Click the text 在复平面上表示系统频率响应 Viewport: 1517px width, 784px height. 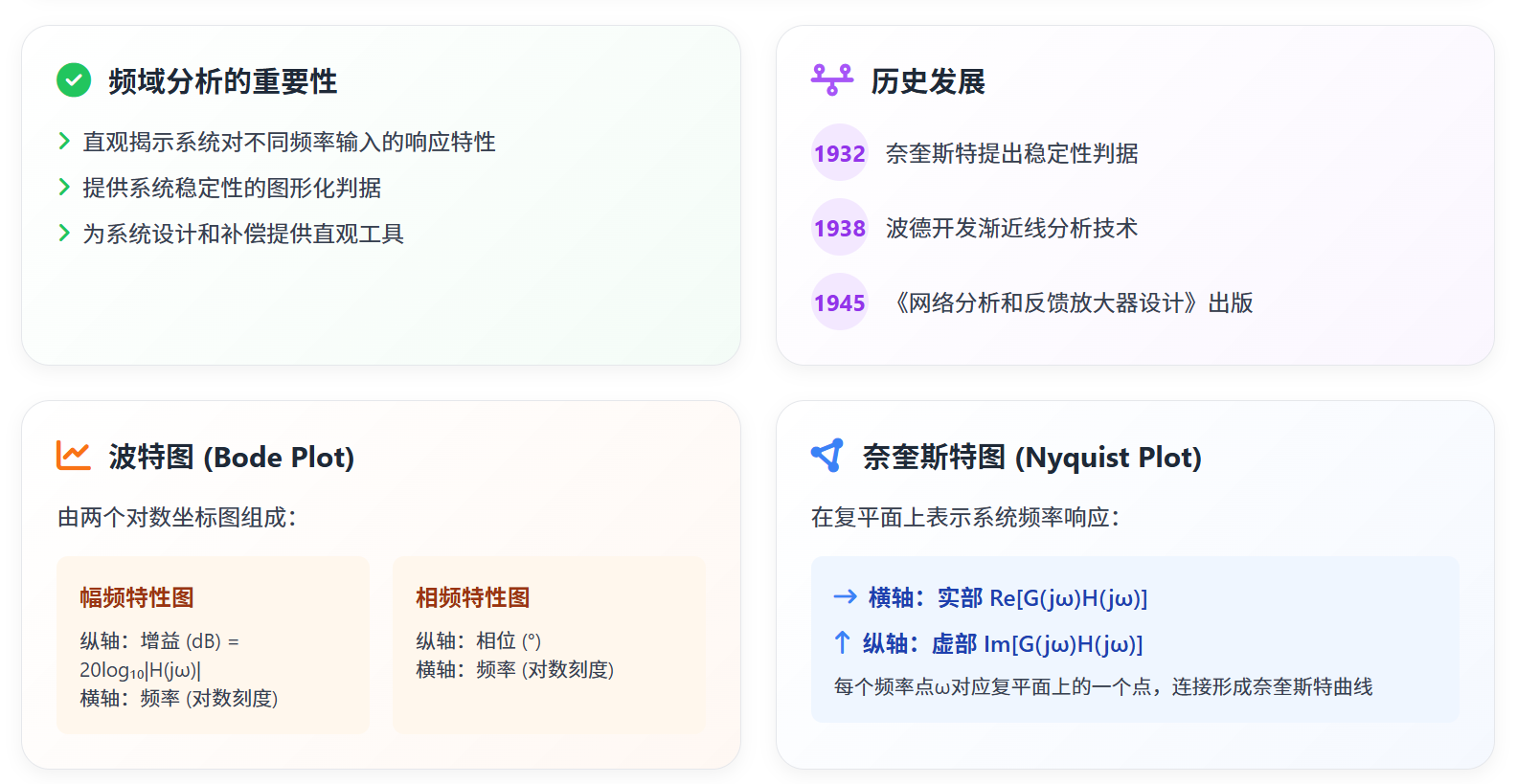(x=965, y=517)
